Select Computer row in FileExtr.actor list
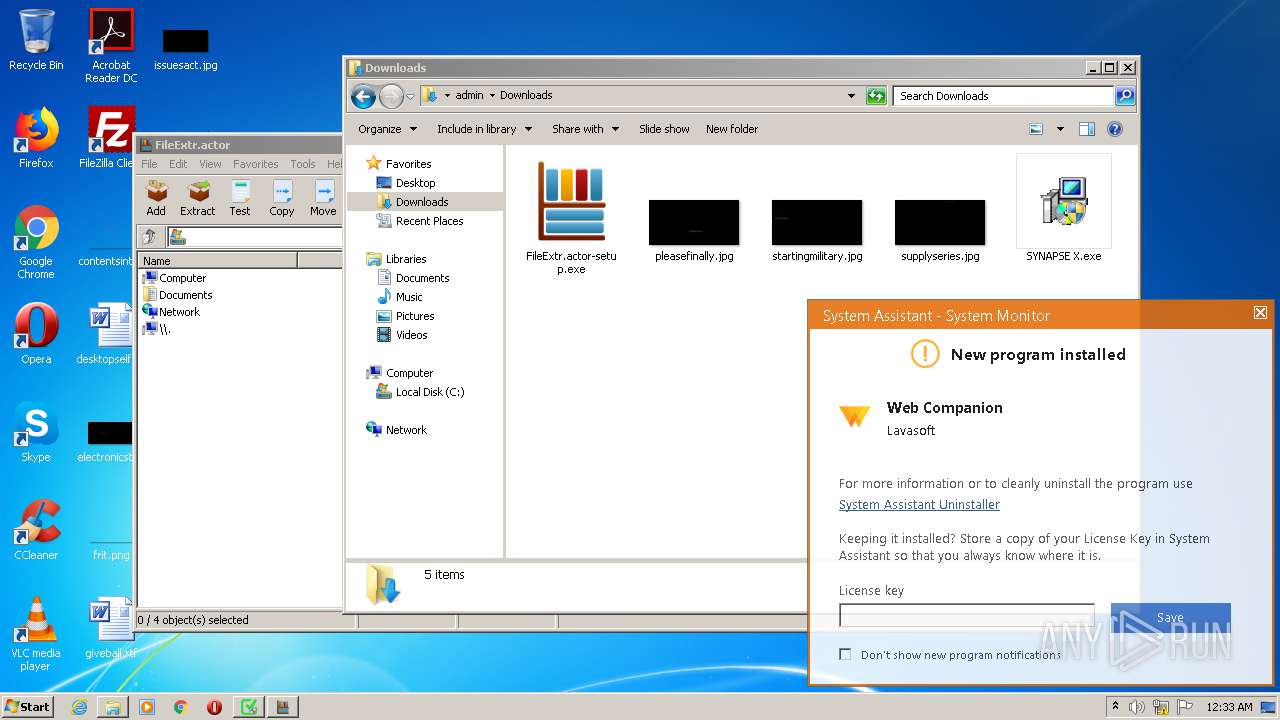 coord(183,278)
